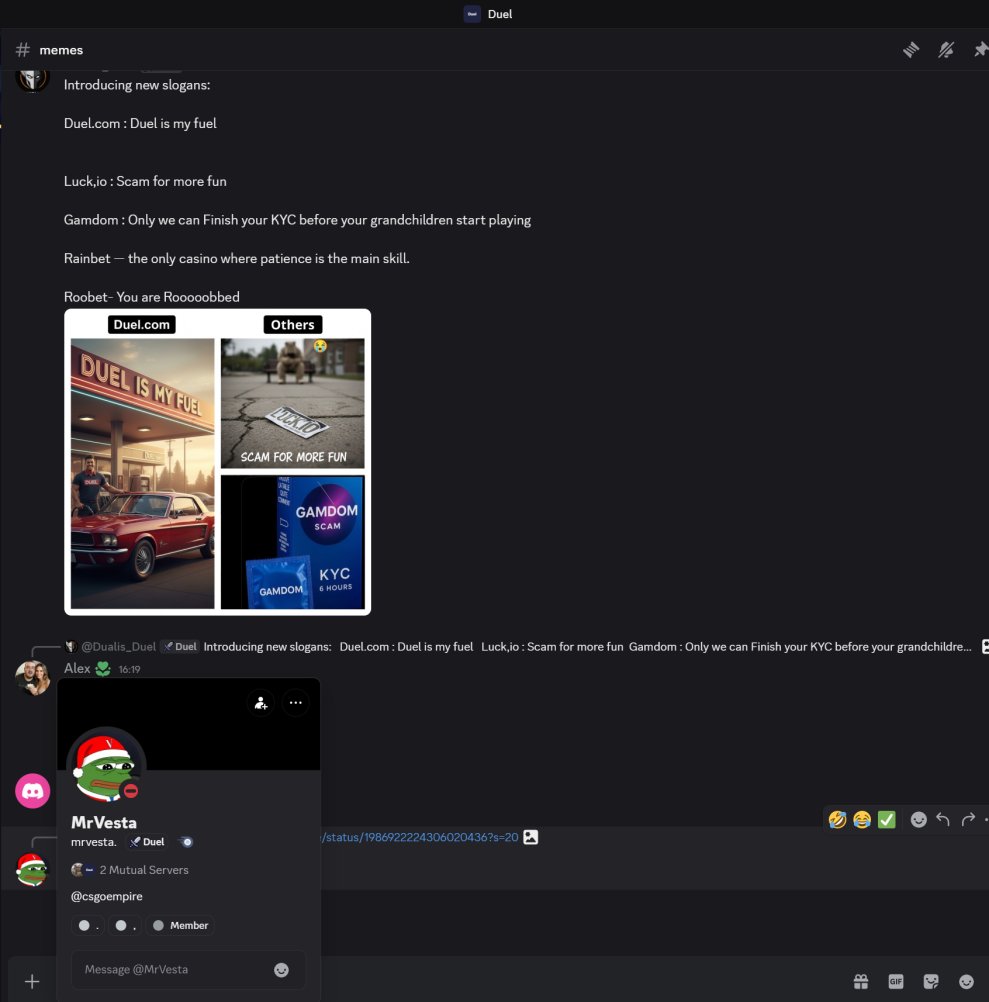
Task: Click the 'Duel.com : Duel is my fuel' line
Action: (x=140, y=123)
